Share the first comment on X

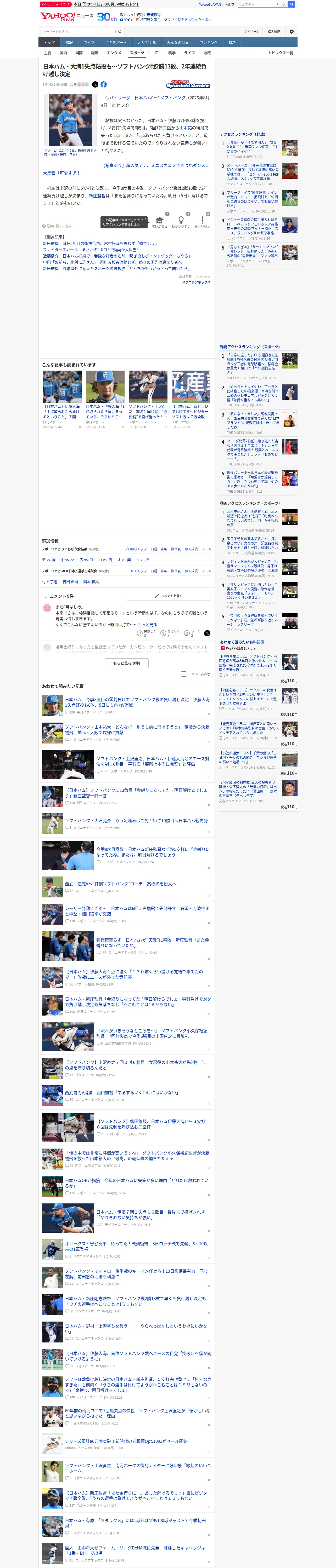click(x=207, y=633)
